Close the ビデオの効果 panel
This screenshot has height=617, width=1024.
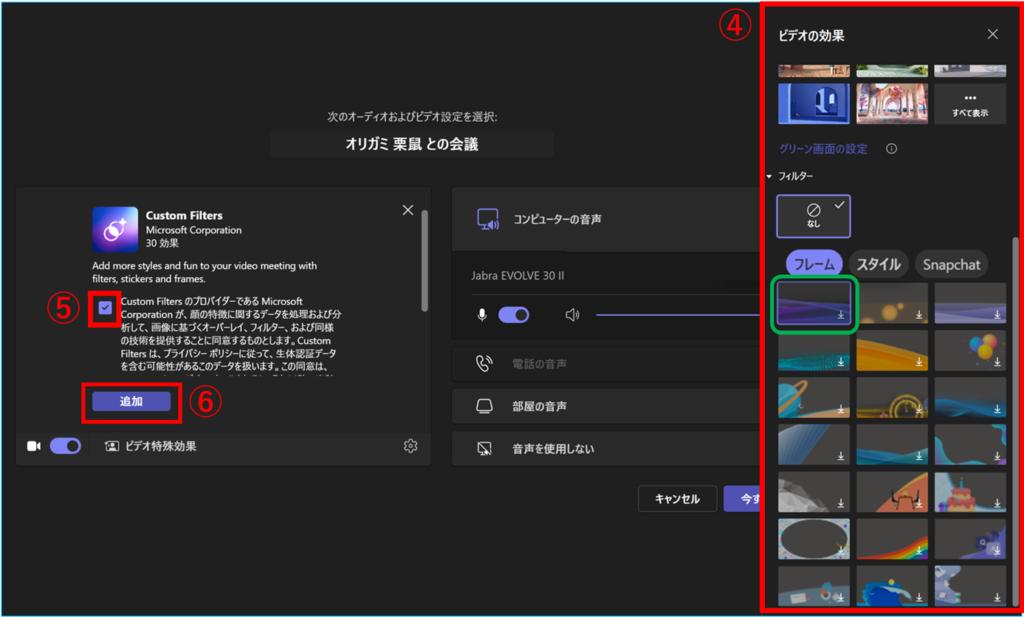pos(992,35)
